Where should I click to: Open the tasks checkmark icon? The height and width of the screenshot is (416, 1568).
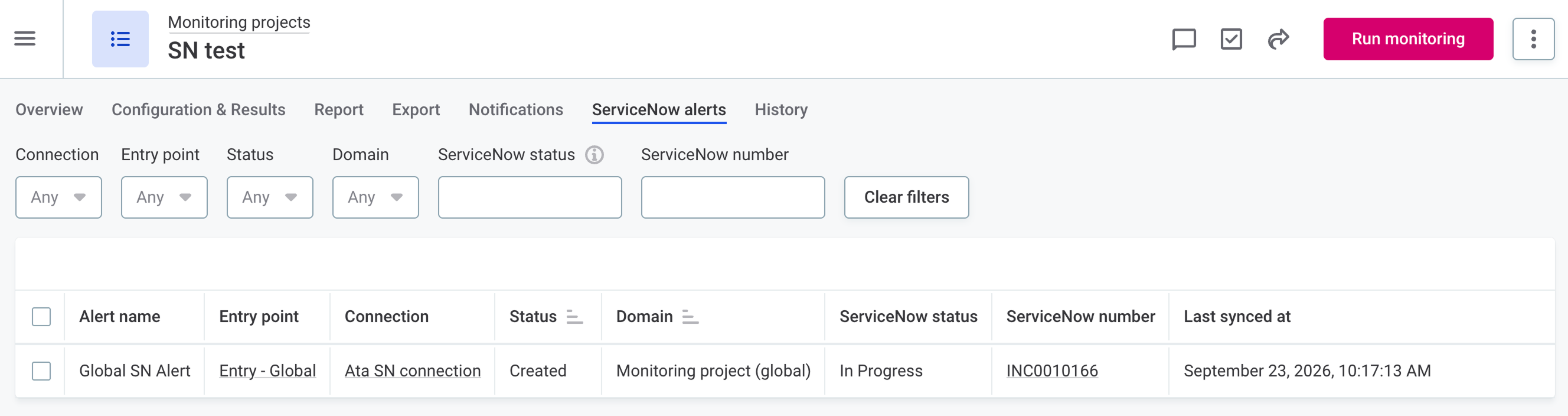tap(1231, 39)
